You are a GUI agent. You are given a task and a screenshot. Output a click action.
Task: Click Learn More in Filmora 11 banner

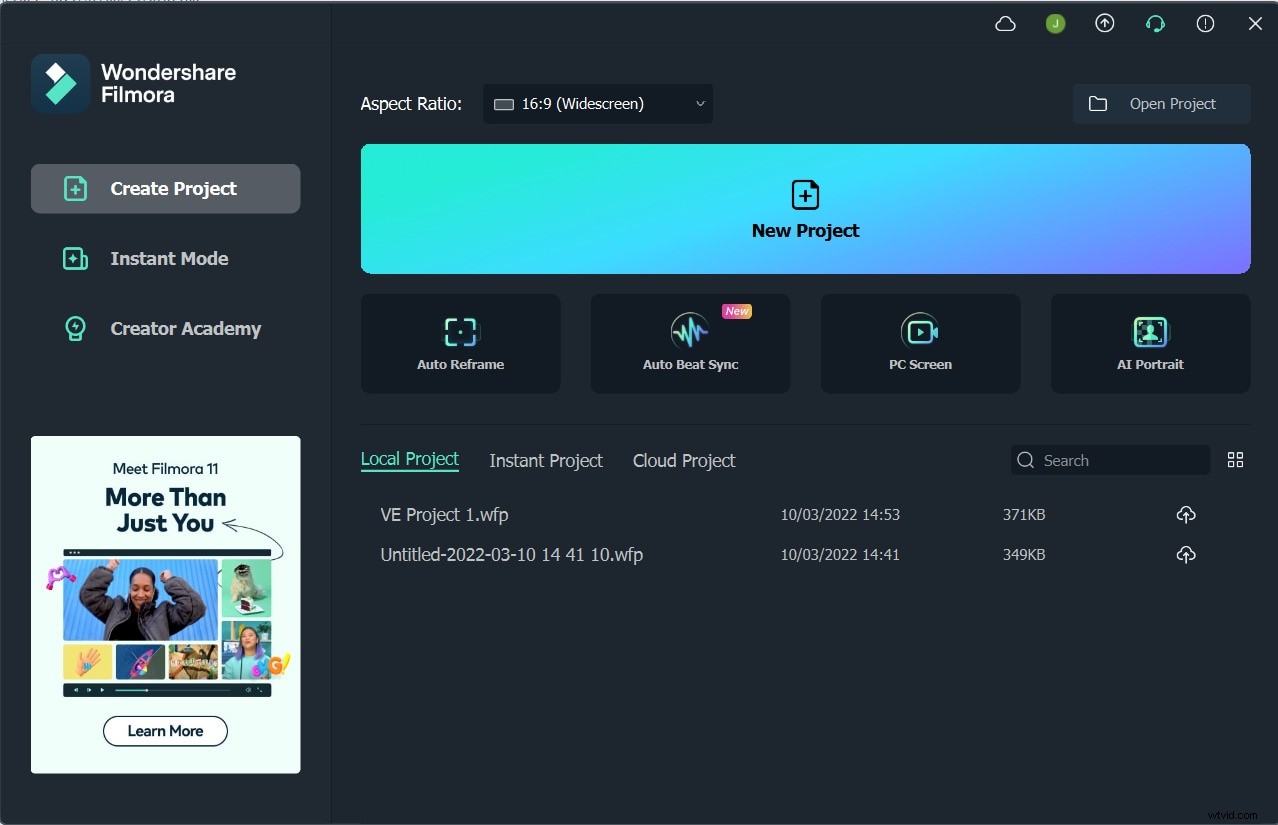pos(165,731)
